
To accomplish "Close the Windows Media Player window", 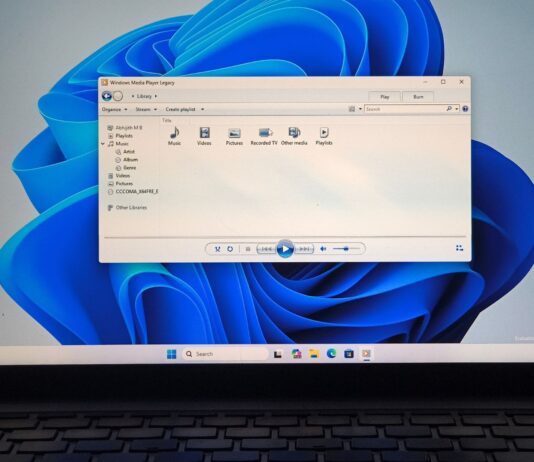I will click(x=461, y=82).
